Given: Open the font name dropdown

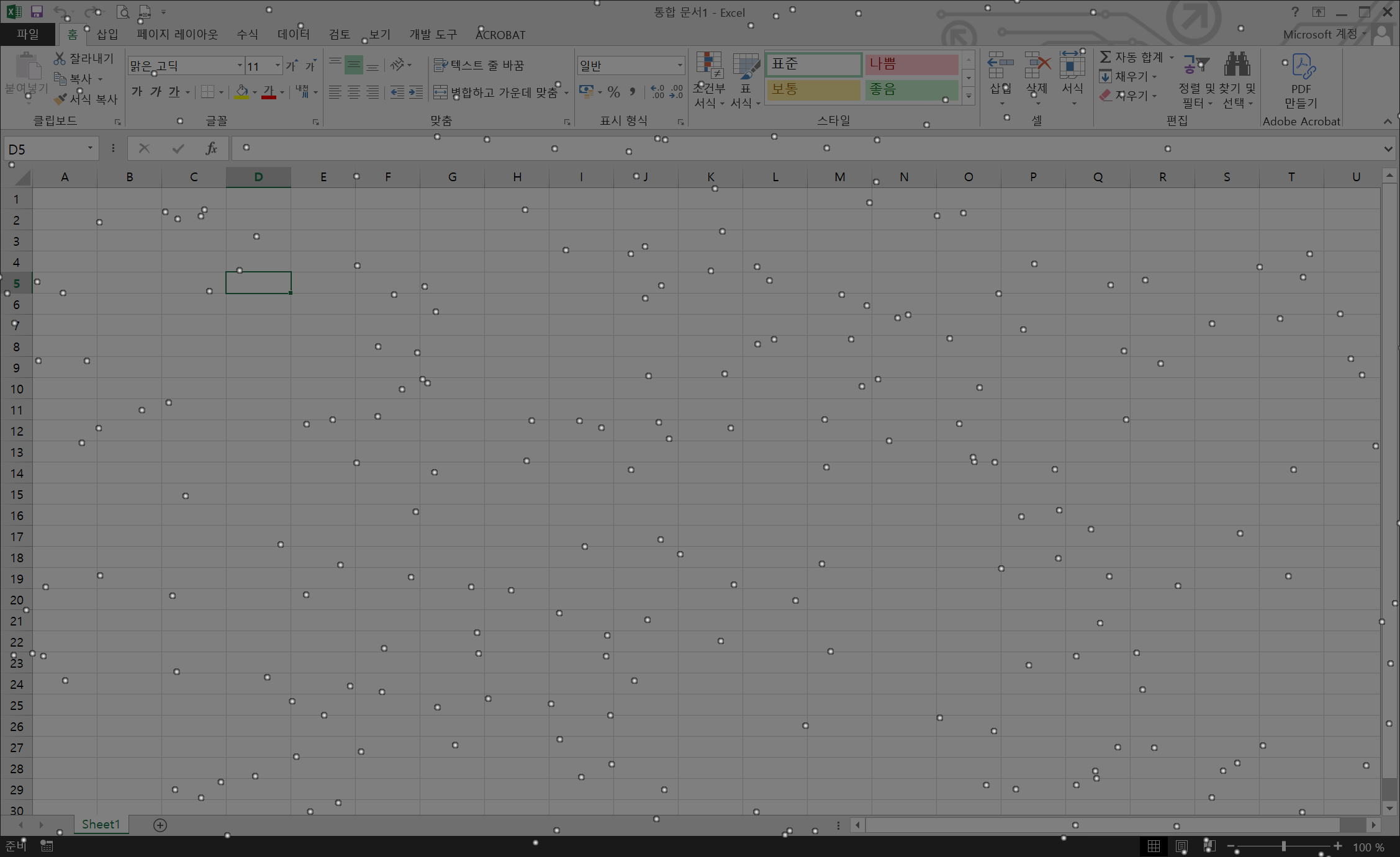Looking at the screenshot, I should (240, 65).
